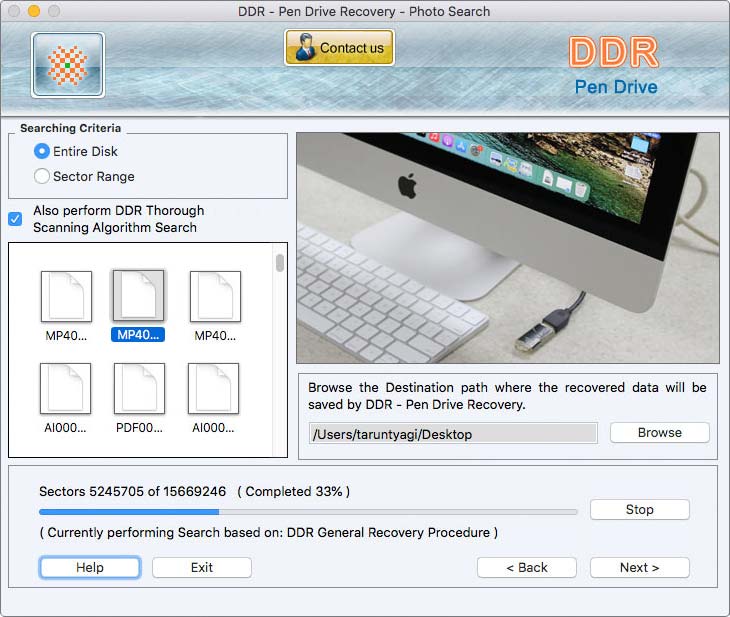
Task: Click the destination path field /Users/taruntyagi/Desktop
Action: click(453, 434)
